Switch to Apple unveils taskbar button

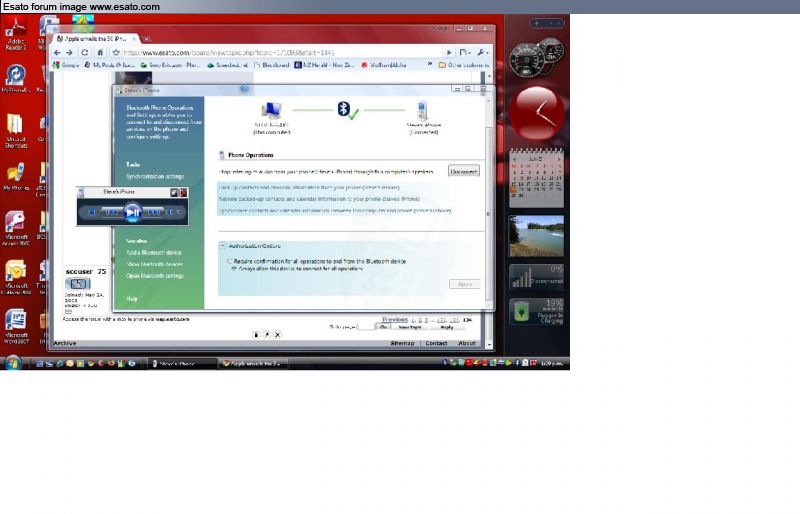[254, 363]
